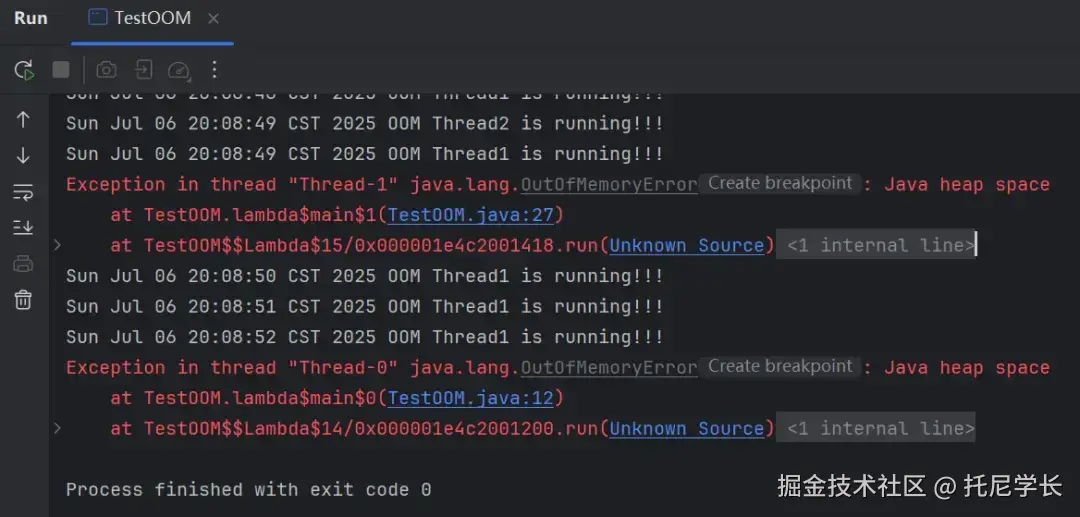This screenshot has height=517, width=1080.
Task: Expand folded chevron beside Lambda$15 line
Action: point(58,245)
